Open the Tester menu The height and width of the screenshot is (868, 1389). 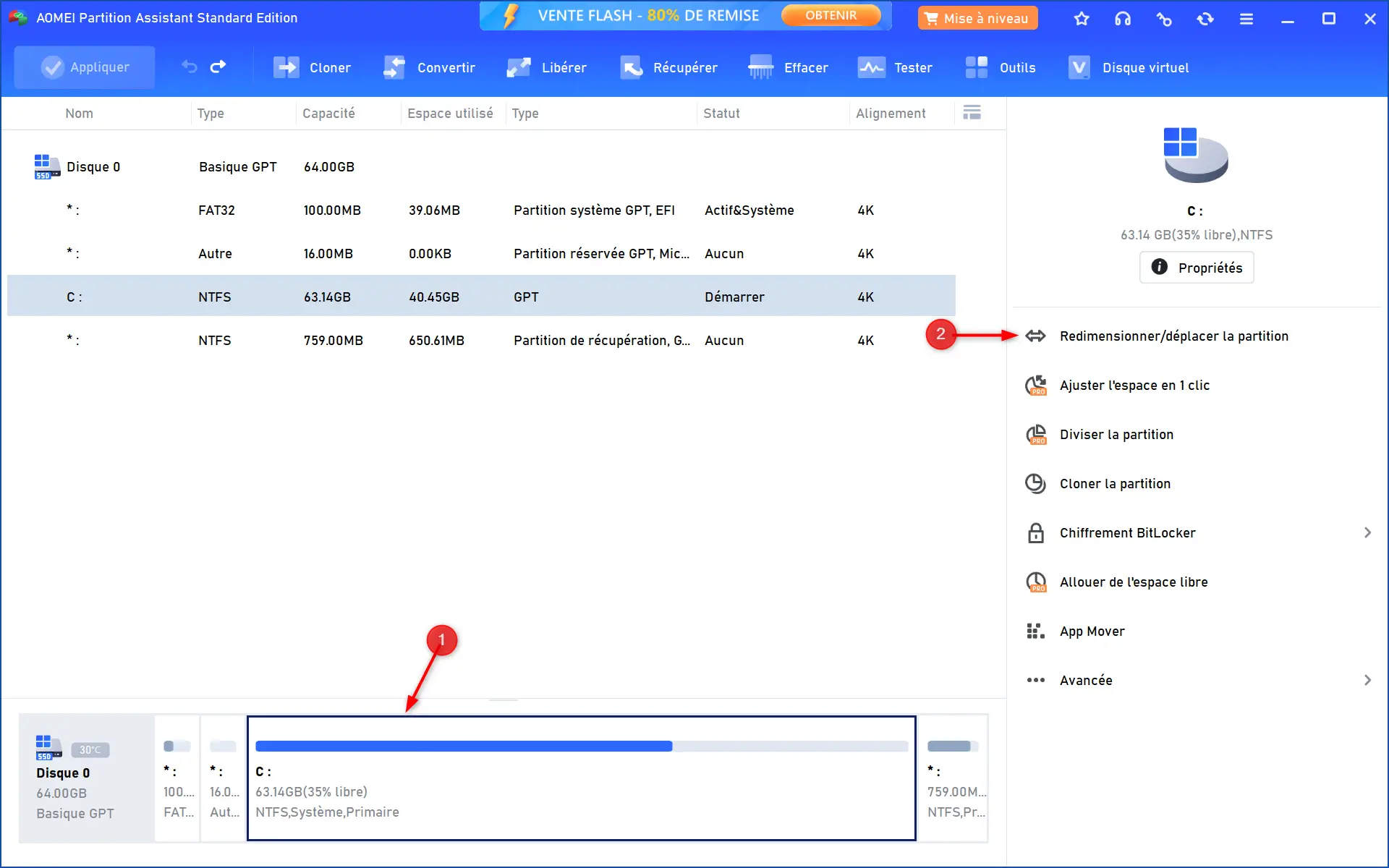point(895,67)
